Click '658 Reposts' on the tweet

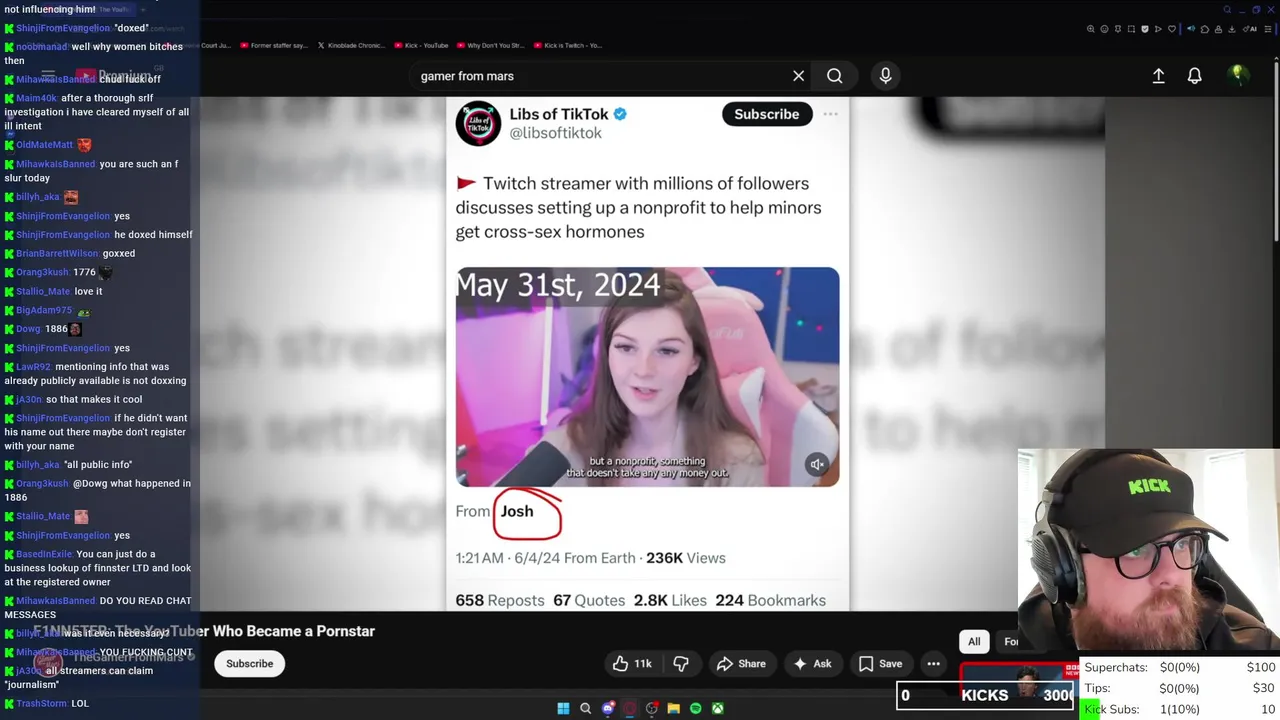coord(500,600)
